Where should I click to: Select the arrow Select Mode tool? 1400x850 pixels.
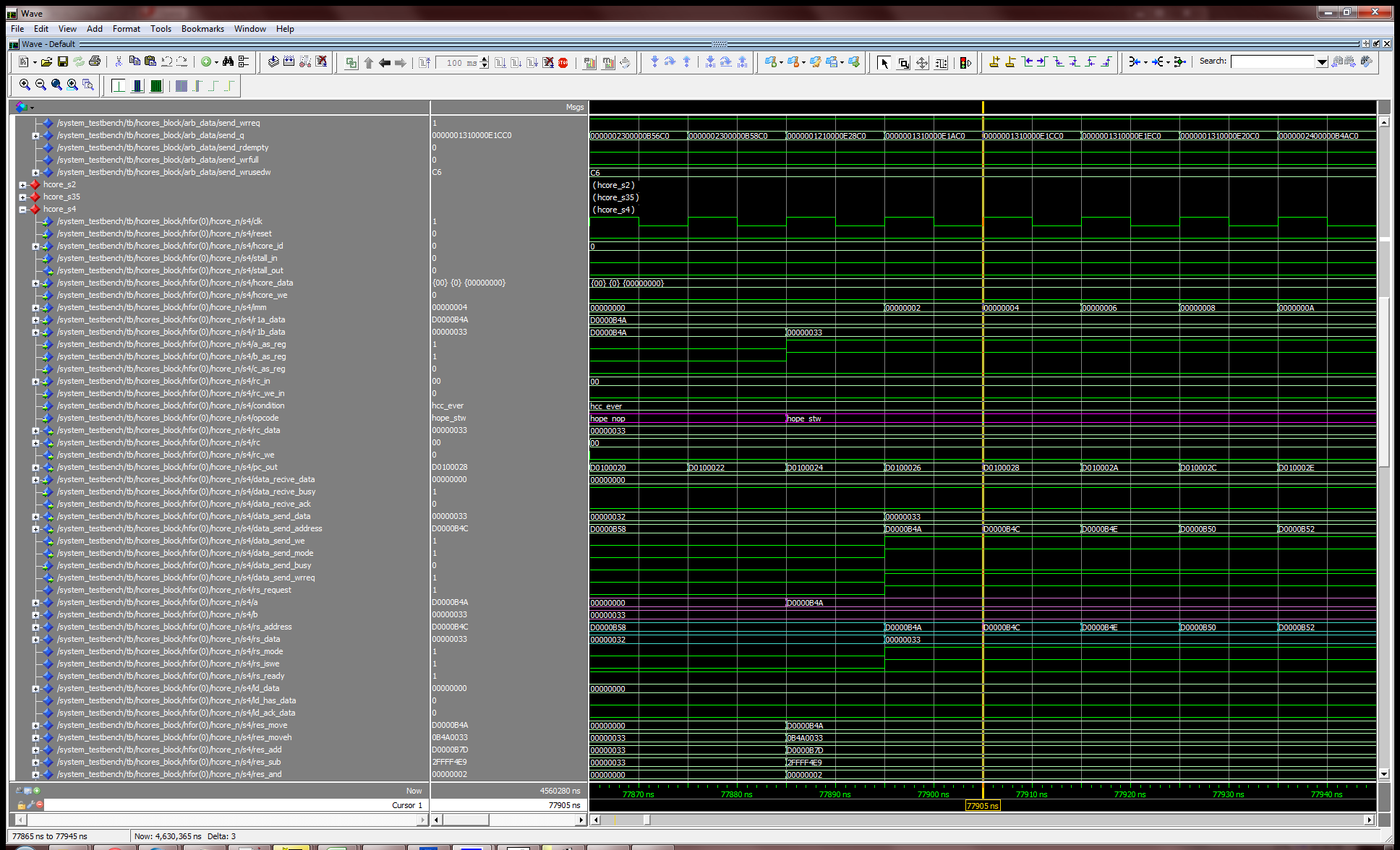point(884,63)
